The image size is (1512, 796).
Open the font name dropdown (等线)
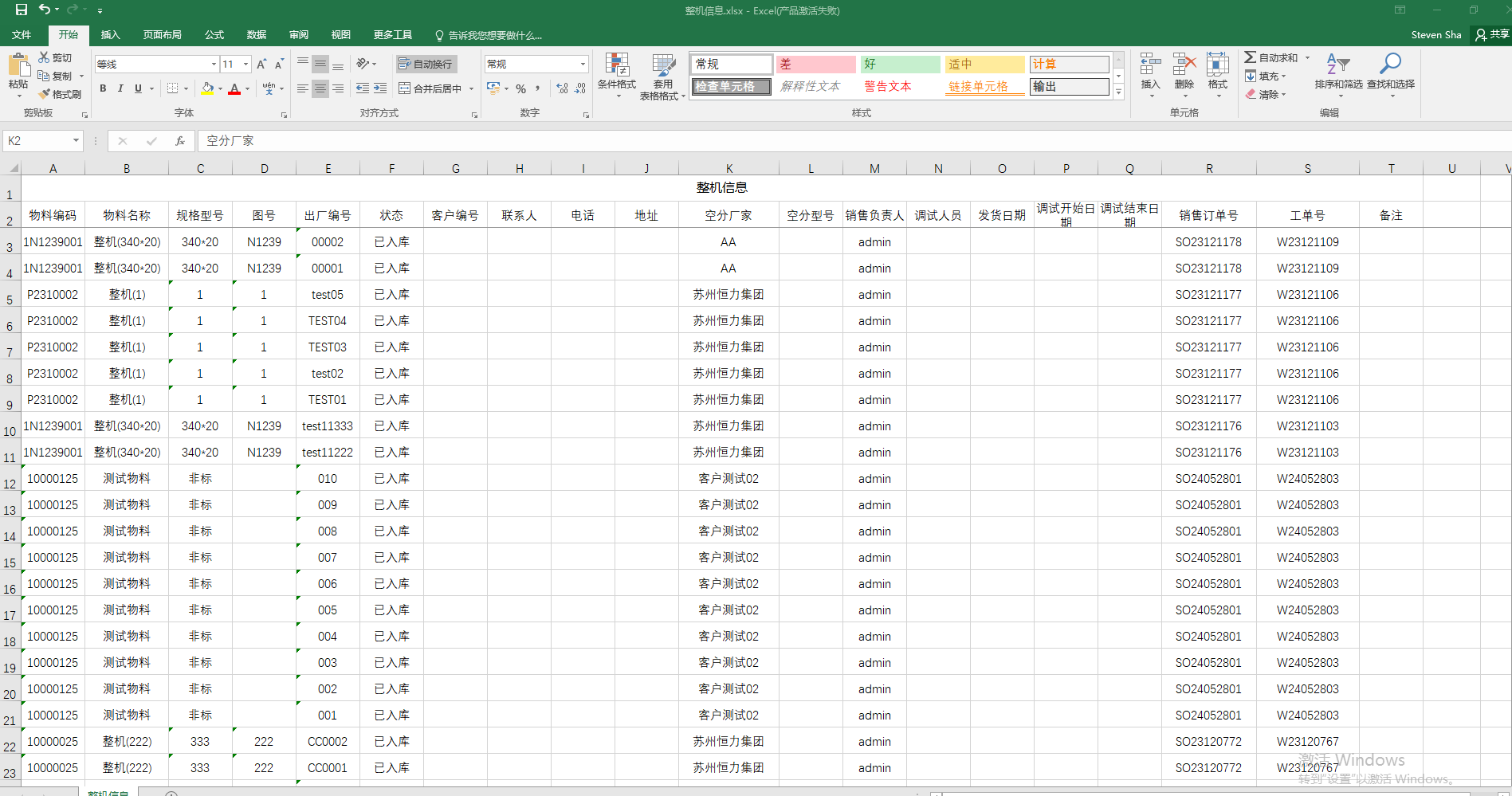214,64
